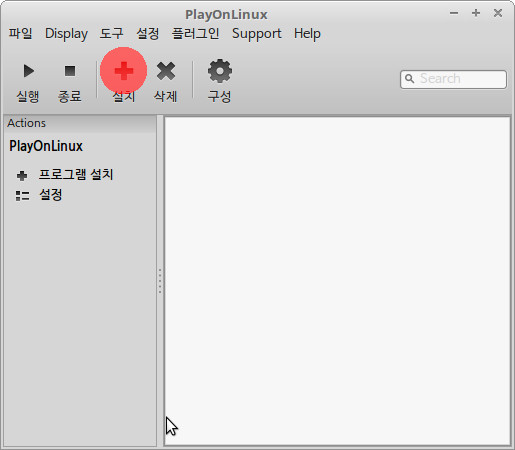Click the Stop (종료) square icon

pos(70,71)
